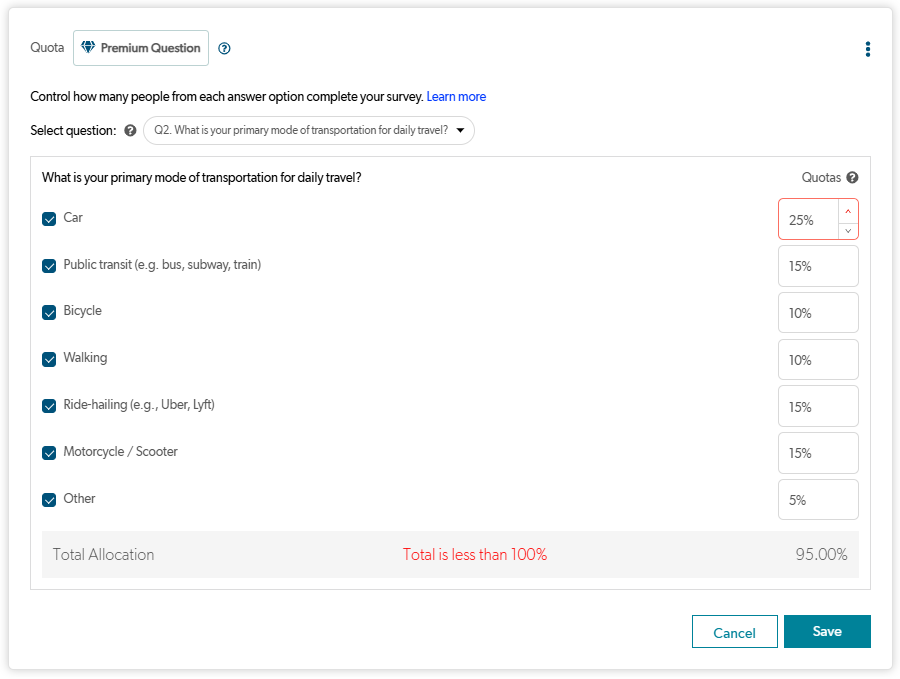Click the help icon next to Select question
Viewport: 900px width, 679px height.
click(130, 131)
